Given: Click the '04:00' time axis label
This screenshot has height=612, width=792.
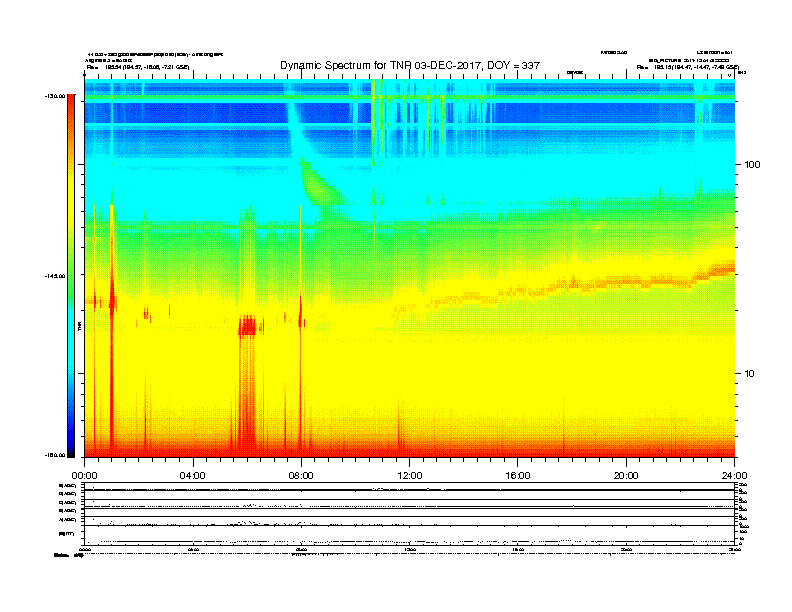Looking at the screenshot, I should click(192, 476).
